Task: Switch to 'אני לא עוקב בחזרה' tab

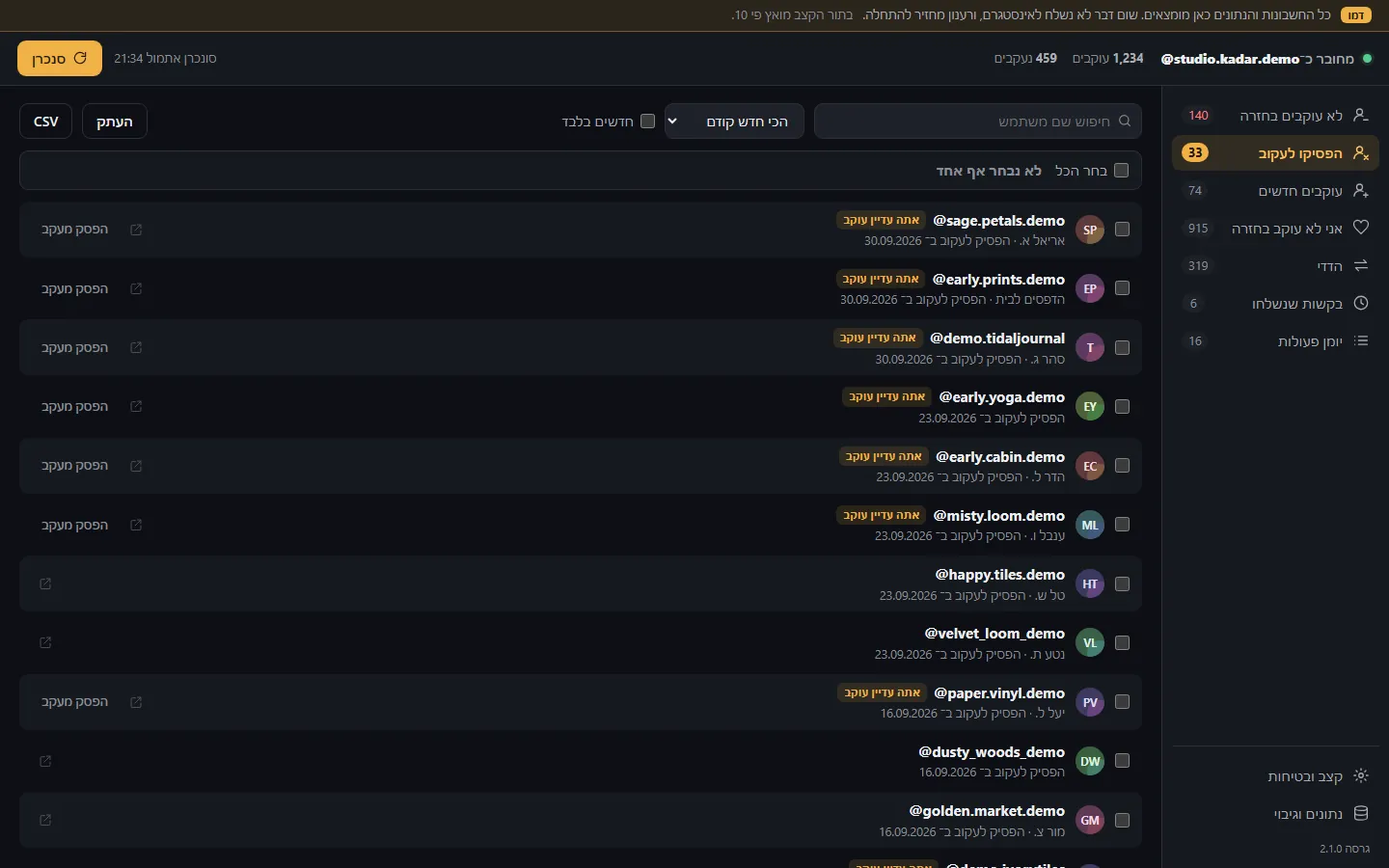Action: 1275,229
